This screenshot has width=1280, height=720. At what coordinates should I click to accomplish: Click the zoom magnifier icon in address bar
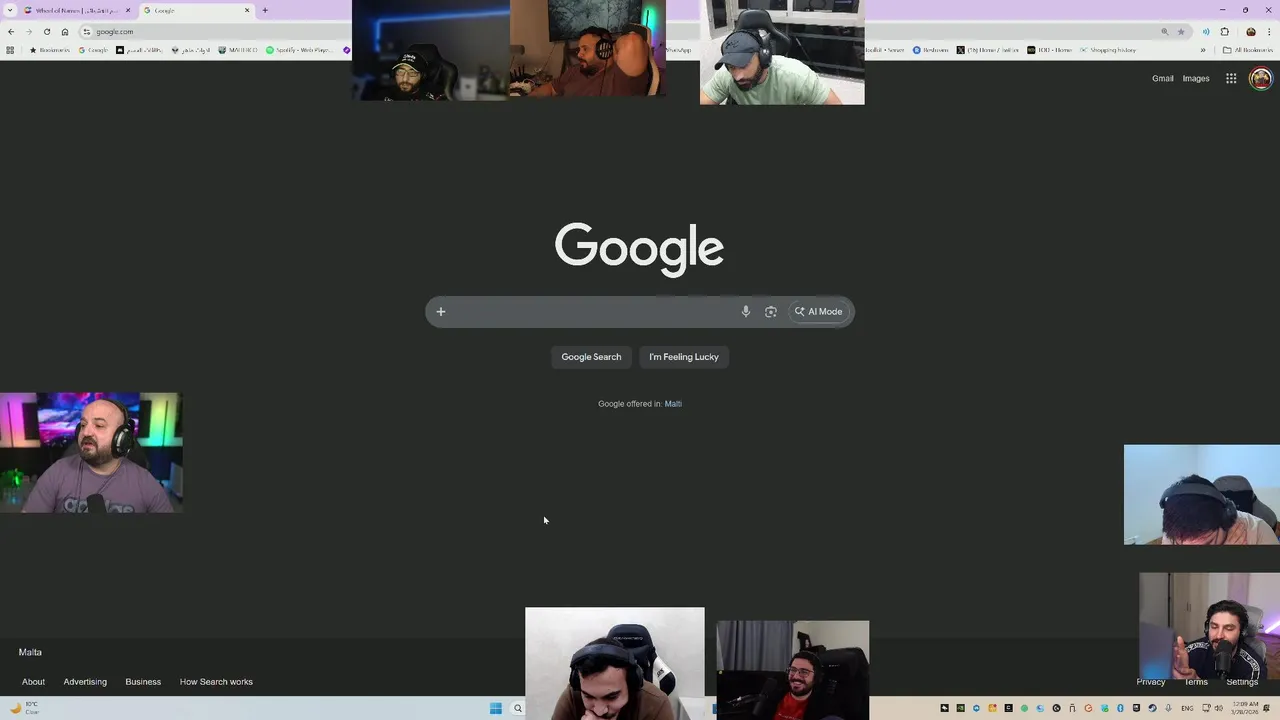coord(1165,32)
